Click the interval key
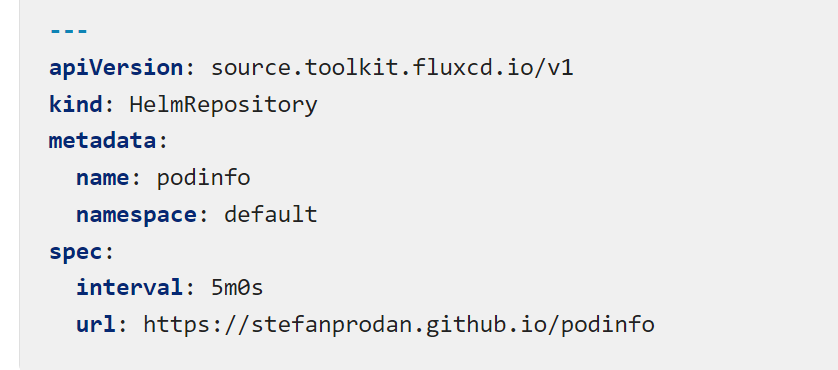This screenshot has height=370, width=838. (x=129, y=288)
